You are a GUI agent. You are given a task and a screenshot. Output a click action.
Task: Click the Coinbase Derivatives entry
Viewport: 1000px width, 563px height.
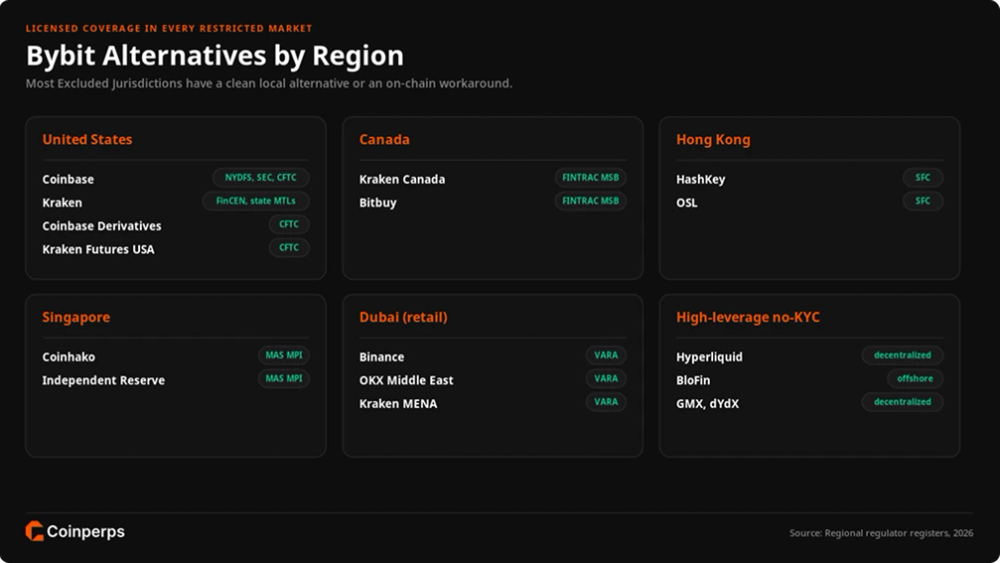coord(102,226)
